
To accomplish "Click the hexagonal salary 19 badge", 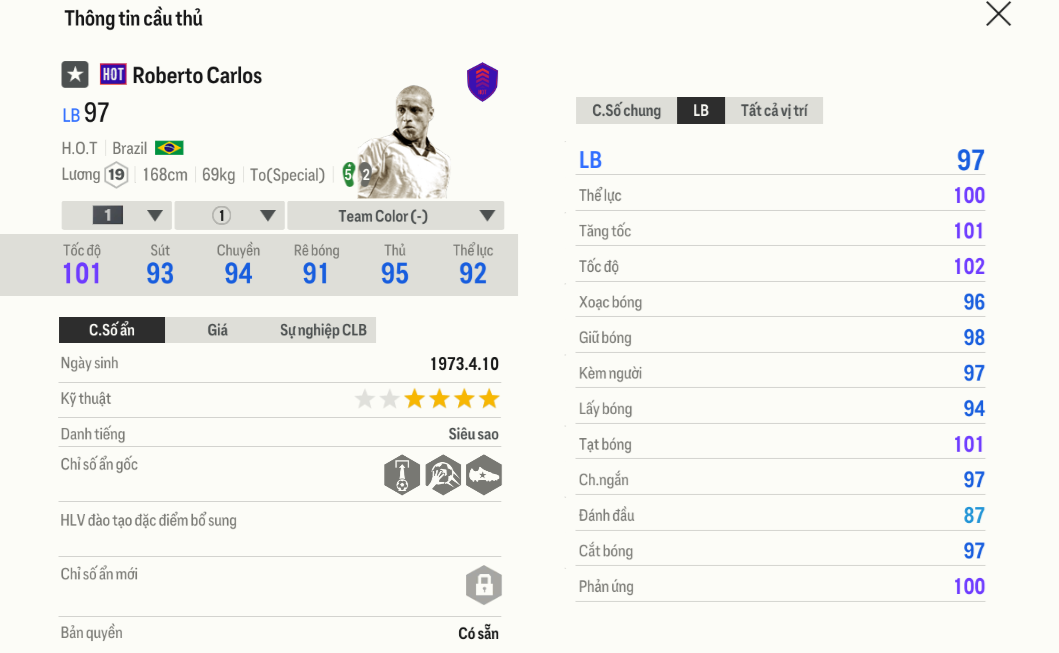I will (117, 175).
